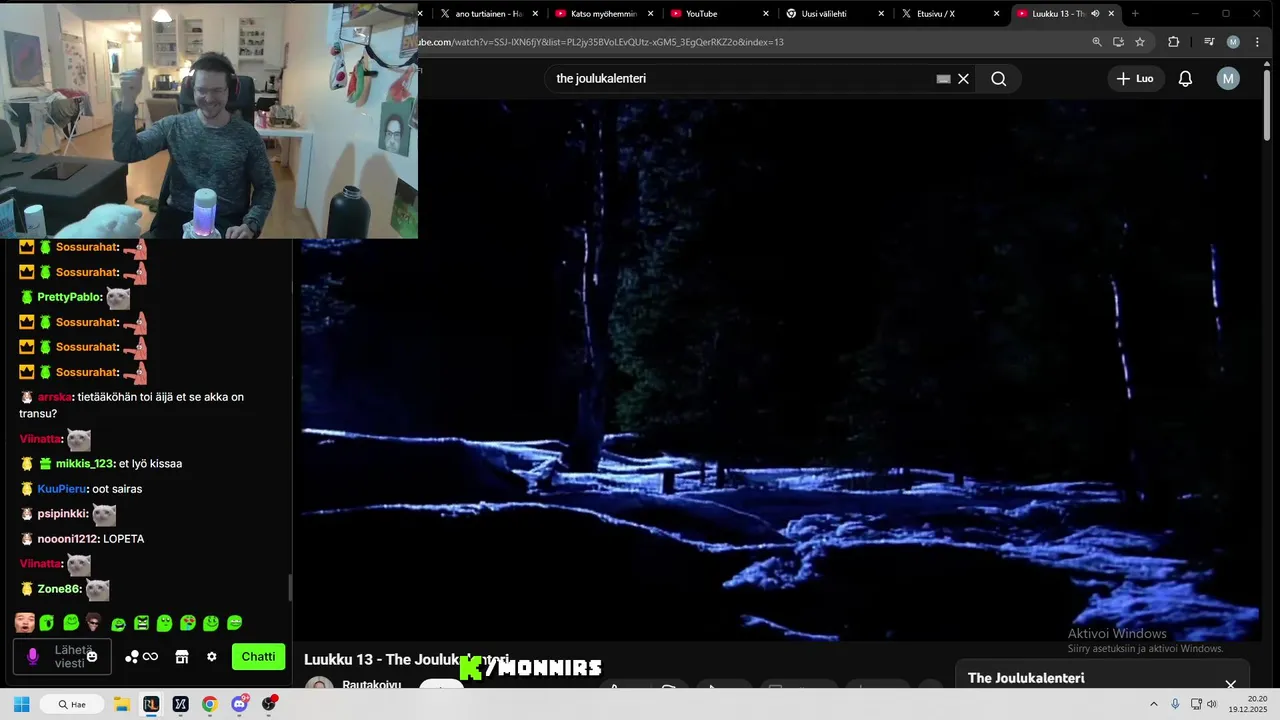1280x720 pixels.
Task: Open the Windows Start button
Action: click(21, 704)
